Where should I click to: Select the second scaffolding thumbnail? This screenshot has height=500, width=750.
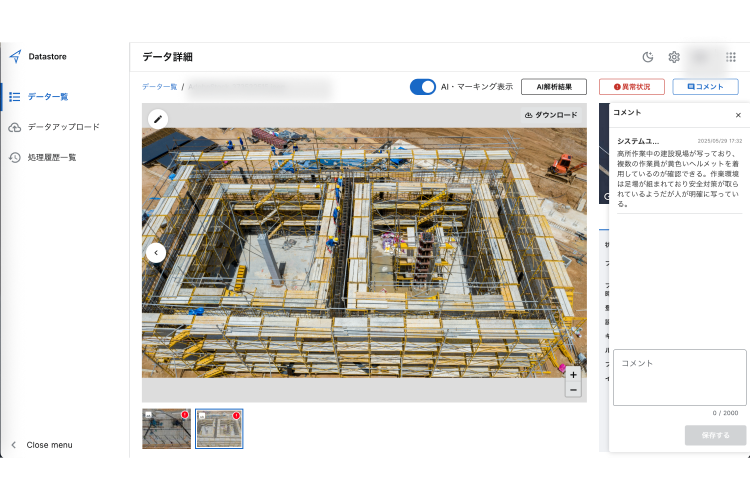[219, 429]
